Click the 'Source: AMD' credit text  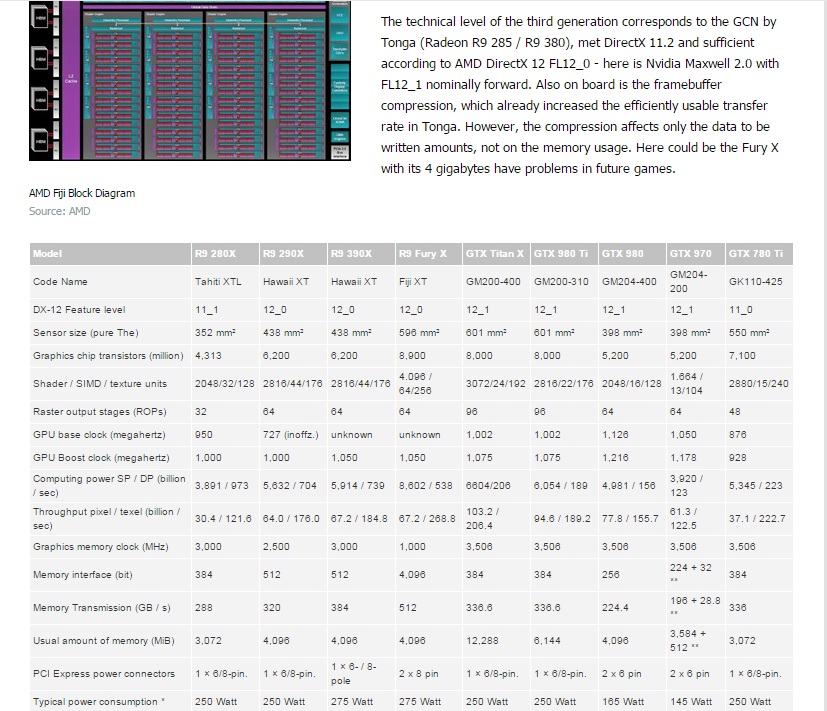click(x=60, y=211)
